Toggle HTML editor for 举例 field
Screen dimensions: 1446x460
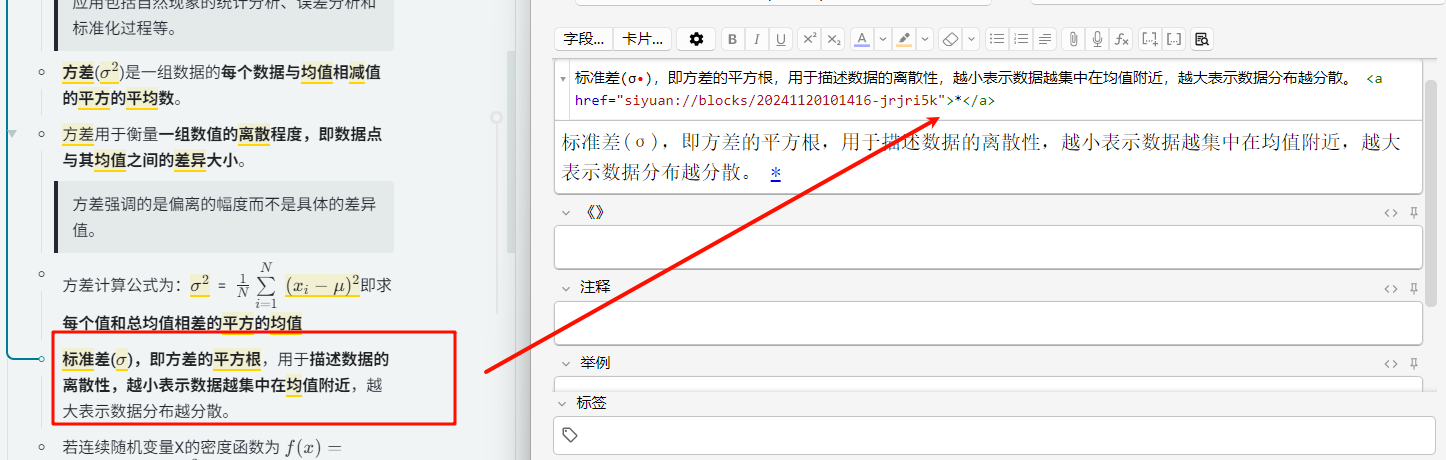(x=1390, y=363)
